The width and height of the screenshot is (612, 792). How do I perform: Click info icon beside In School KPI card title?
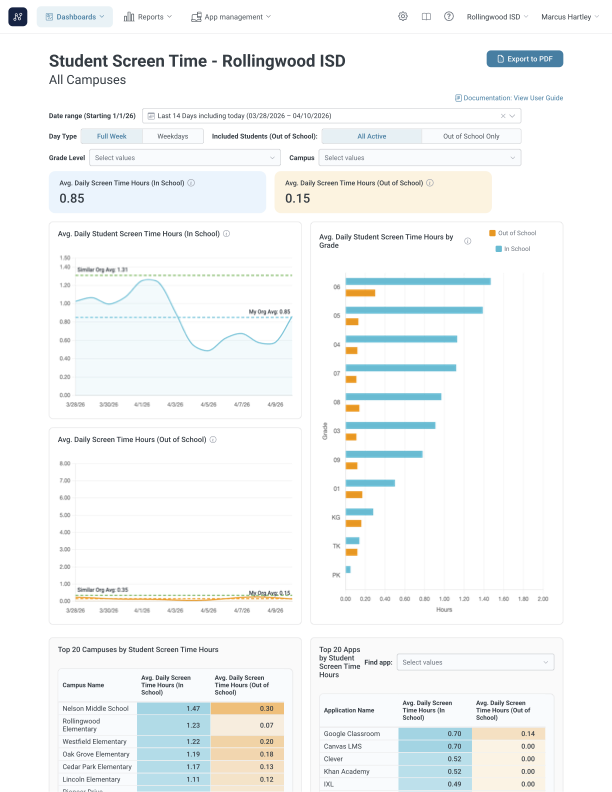click(x=191, y=183)
